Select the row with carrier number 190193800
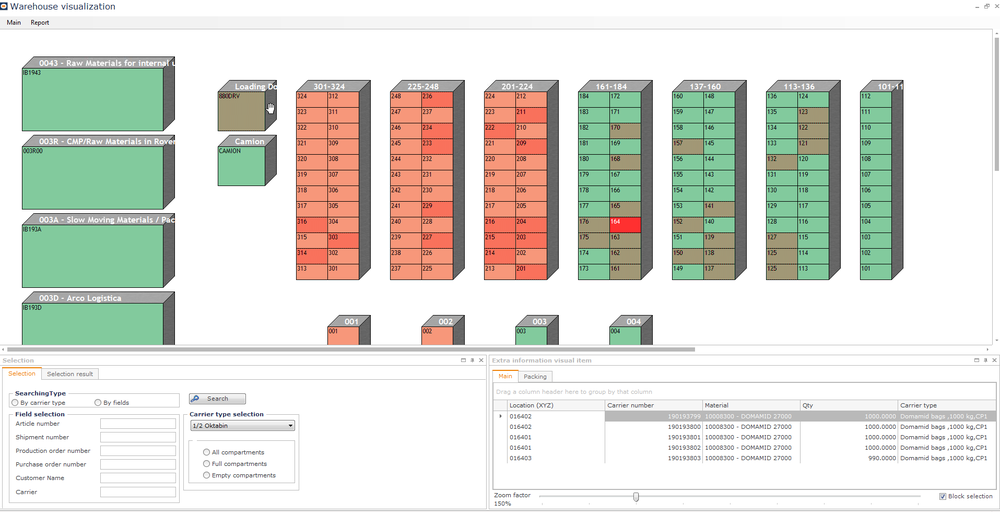Viewport: 1000px width, 512px height. click(745, 427)
